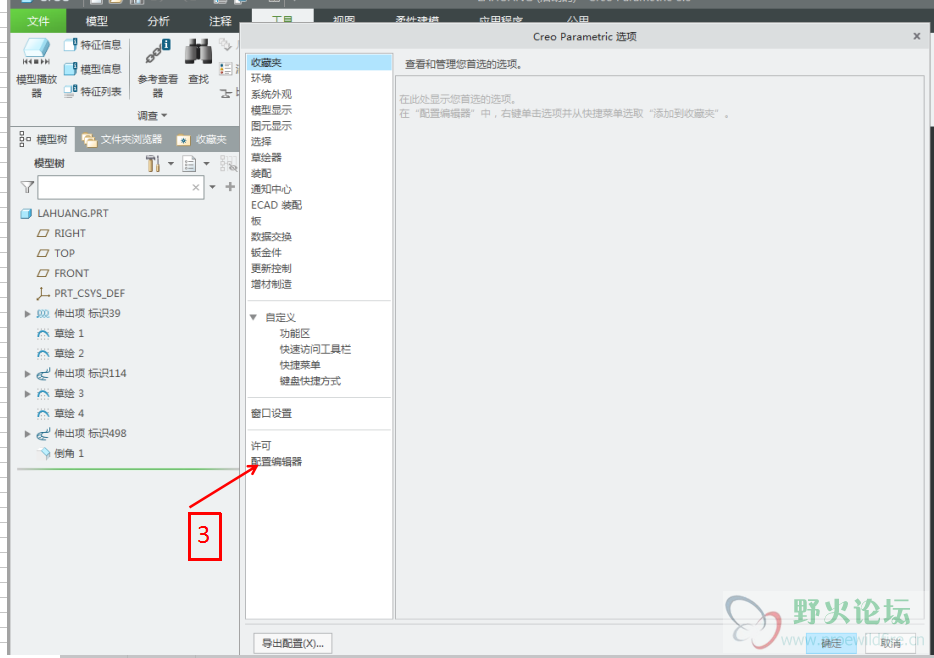Select 草绘 4 sketch in model tree
The image size is (934, 658).
pyautogui.click(x=61, y=413)
